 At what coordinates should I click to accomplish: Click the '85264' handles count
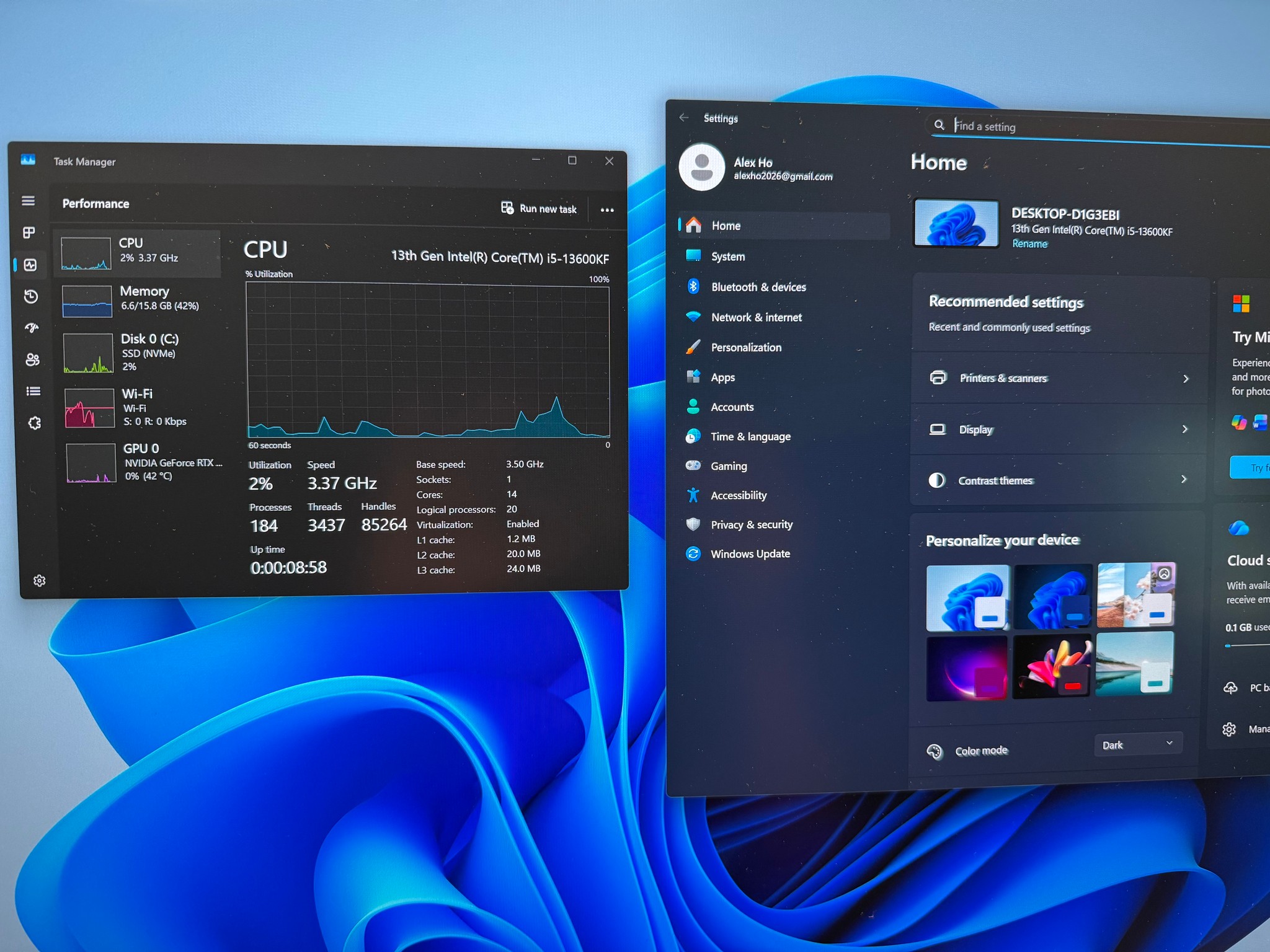pyautogui.click(x=384, y=524)
